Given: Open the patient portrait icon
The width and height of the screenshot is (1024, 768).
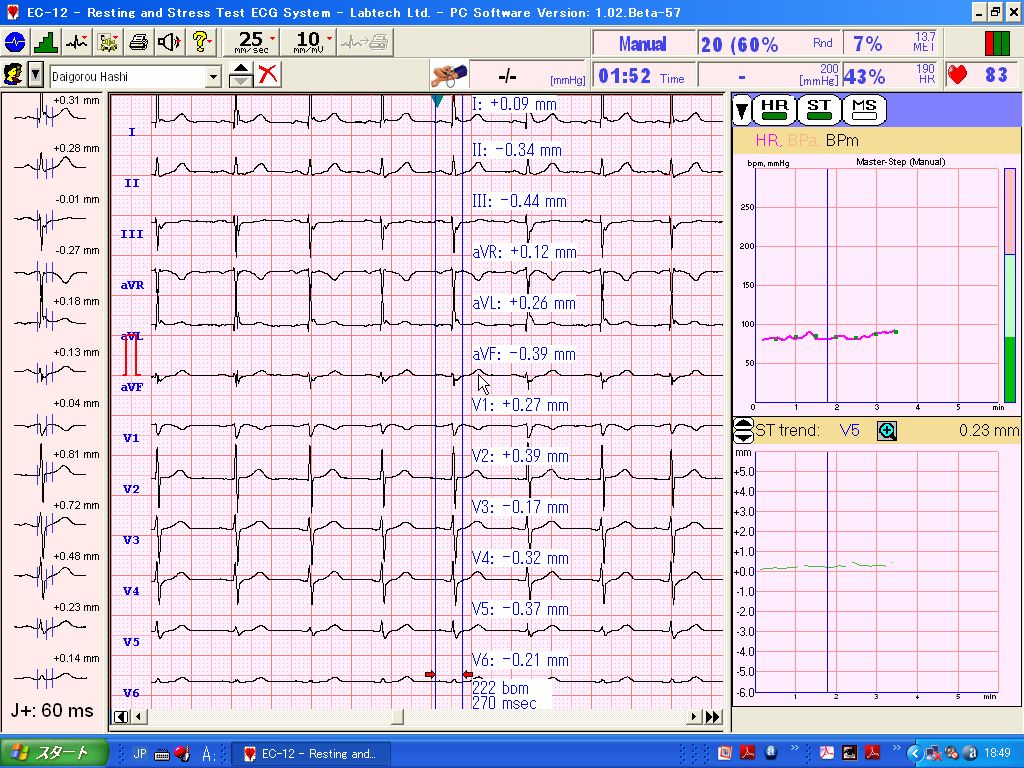Looking at the screenshot, I should pyautogui.click(x=13, y=75).
